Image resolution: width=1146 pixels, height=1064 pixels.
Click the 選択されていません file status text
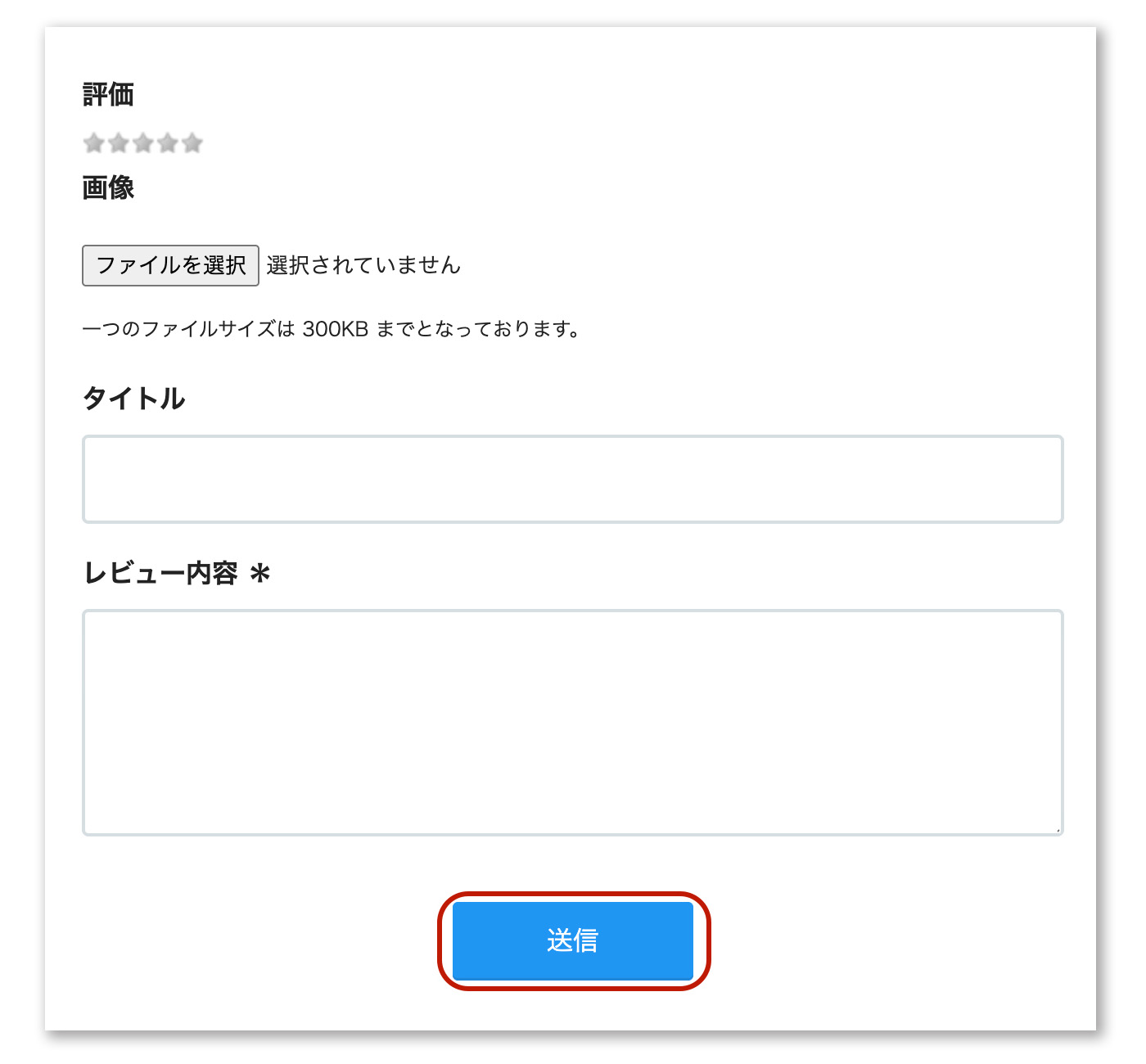(363, 265)
